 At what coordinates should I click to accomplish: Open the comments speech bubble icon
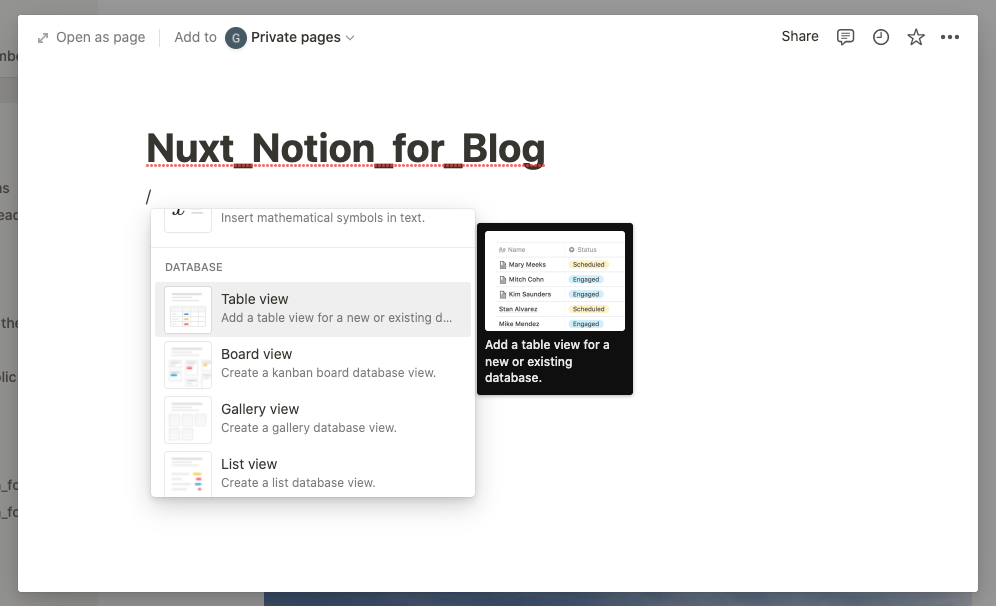coord(845,37)
